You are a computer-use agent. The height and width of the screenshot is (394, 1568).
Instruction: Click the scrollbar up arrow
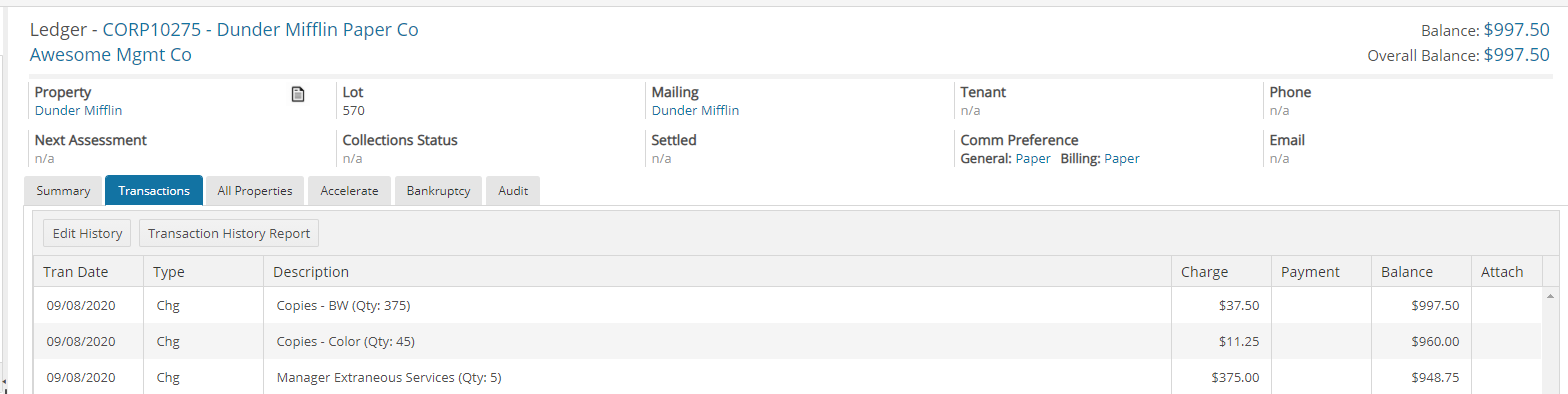click(x=1550, y=297)
